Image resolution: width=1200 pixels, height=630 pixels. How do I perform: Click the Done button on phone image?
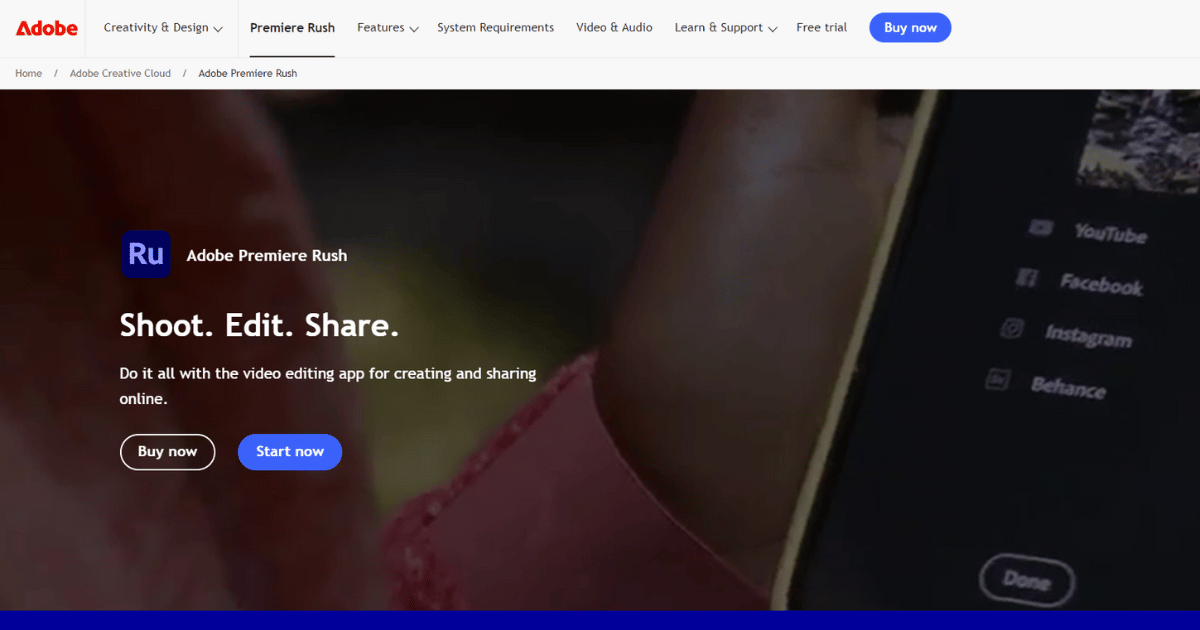(1026, 581)
